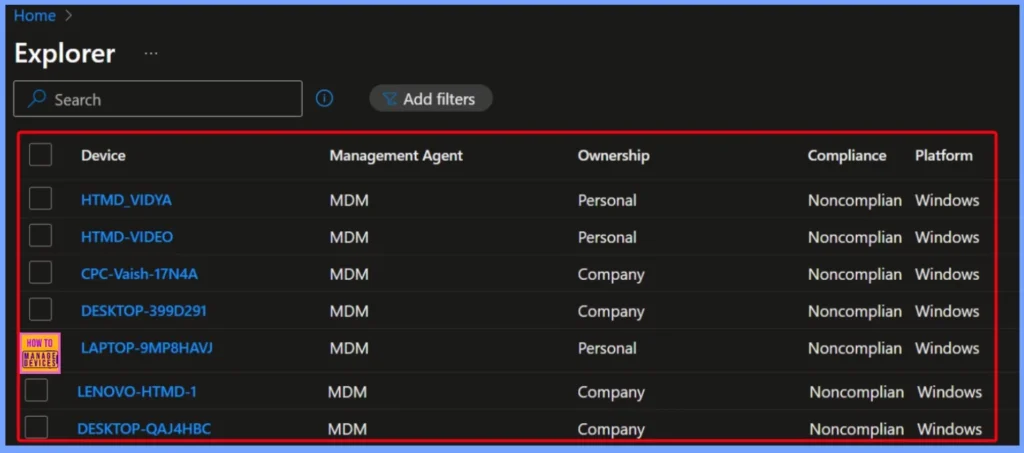The image size is (1024, 453).
Task: Select the DESKTOP-399D291 row checkbox
Action: click(40, 310)
